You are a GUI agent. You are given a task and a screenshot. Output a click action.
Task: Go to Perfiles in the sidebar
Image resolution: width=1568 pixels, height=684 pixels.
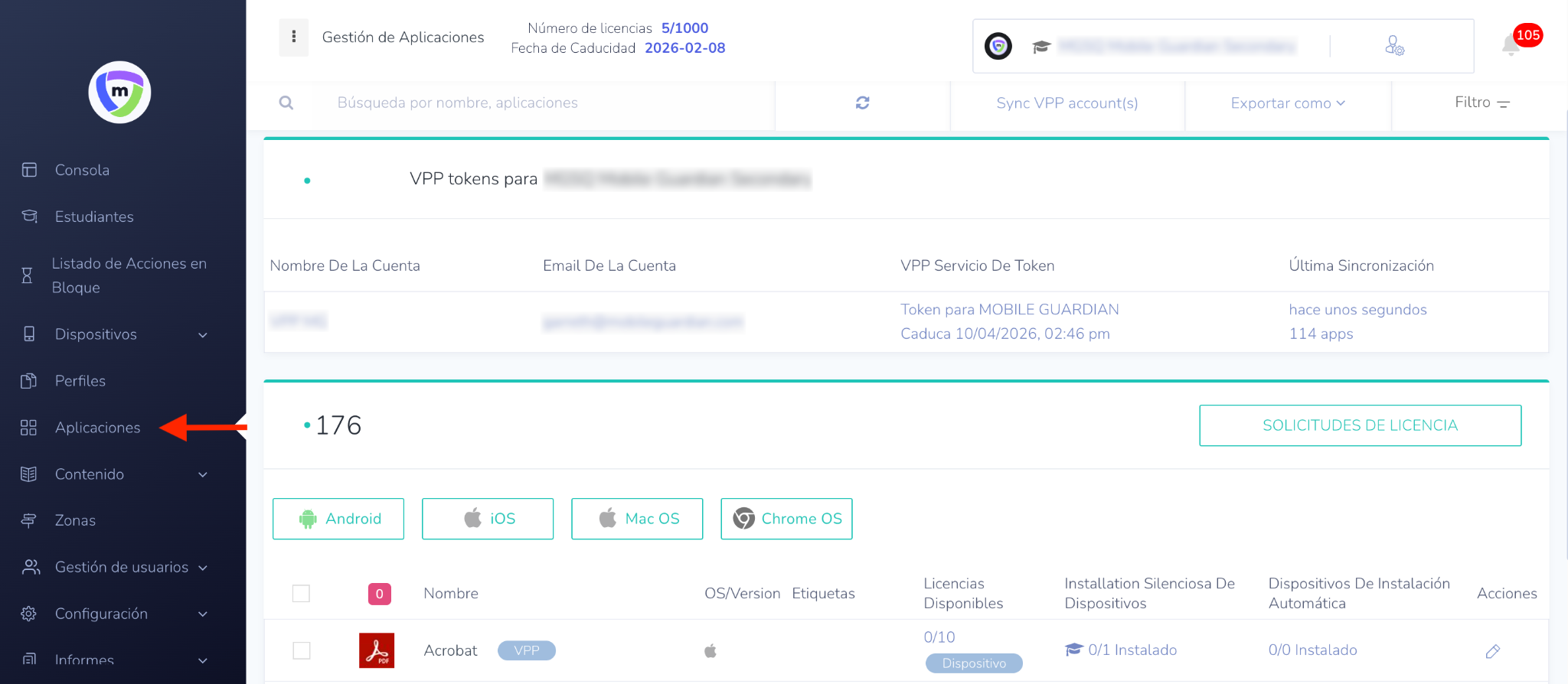pyautogui.click(x=80, y=381)
